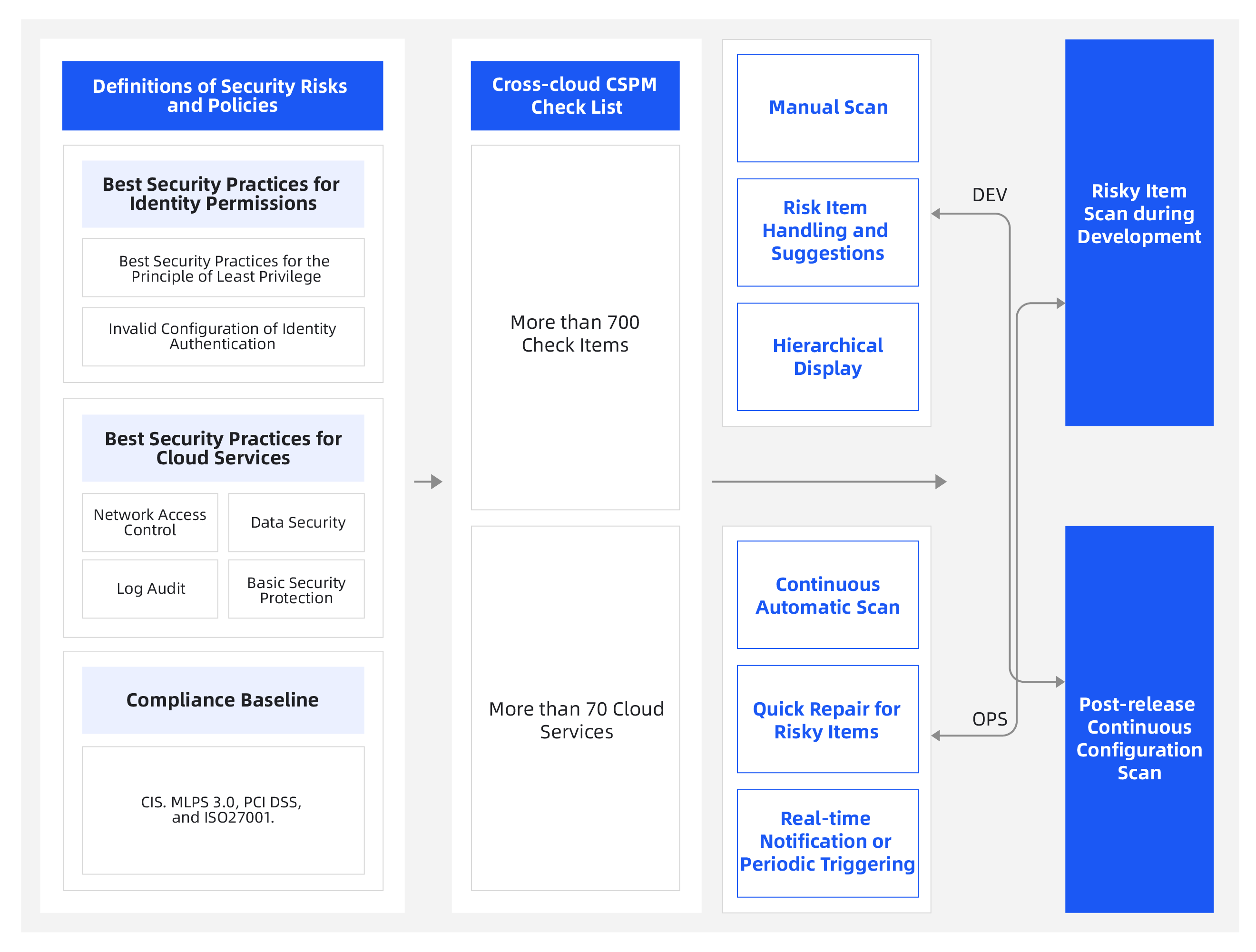Image resolution: width=1256 pixels, height=952 pixels.
Task: Open the Continuous Automatic Scan box
Action: 827,594
